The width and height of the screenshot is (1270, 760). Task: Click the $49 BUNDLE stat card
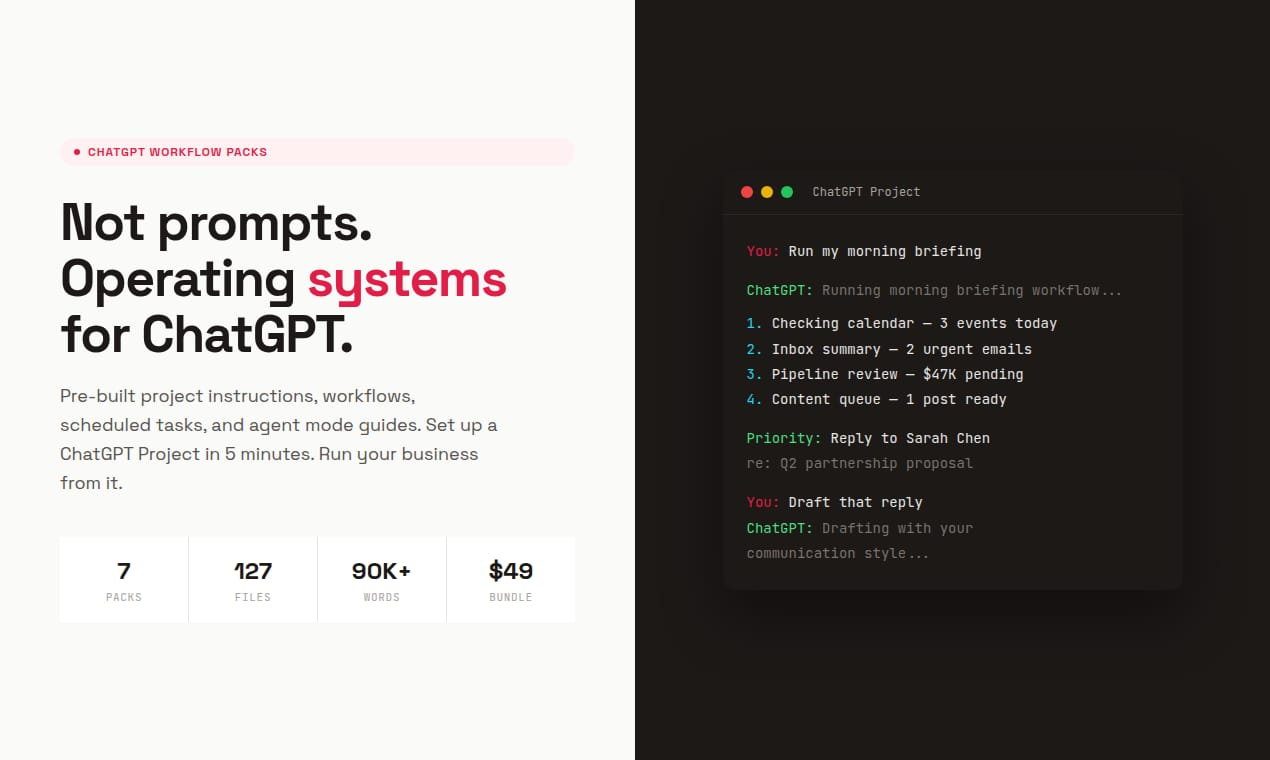click(511, 579)
